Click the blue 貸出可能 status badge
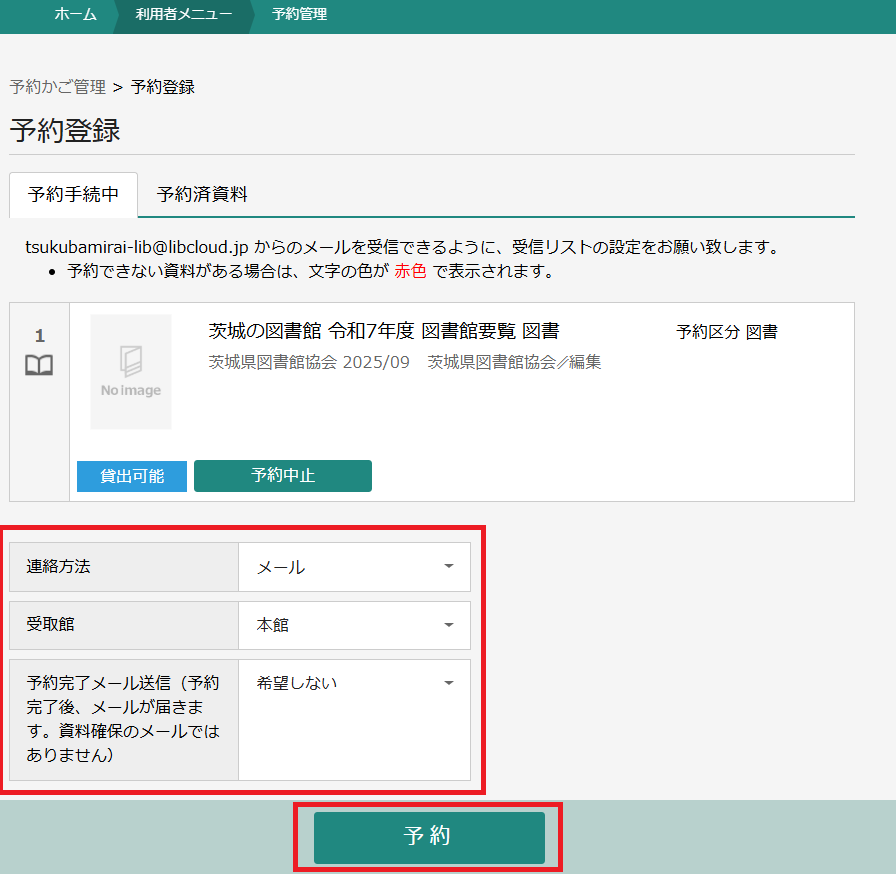The height and width of the screenshot is (874, 896). tap(132, 476)
